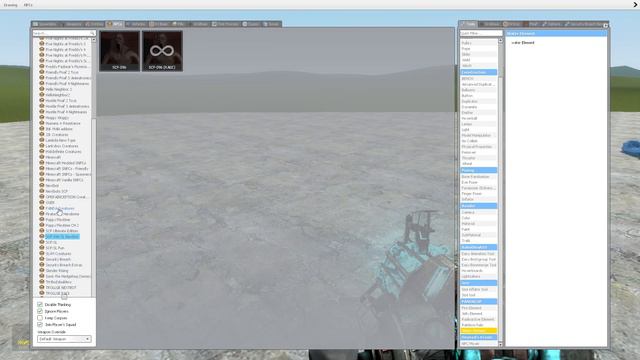
Task: Collapse the Construction tool category header
Action: [478, 72]
